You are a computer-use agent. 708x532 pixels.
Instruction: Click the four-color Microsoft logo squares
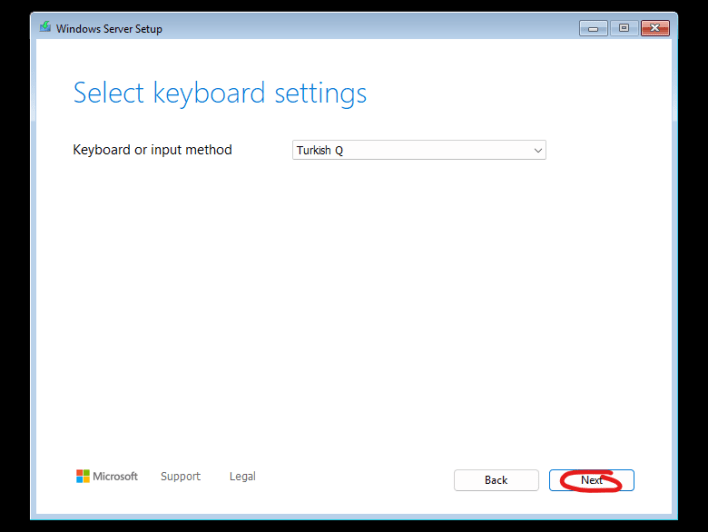[83, 476]
